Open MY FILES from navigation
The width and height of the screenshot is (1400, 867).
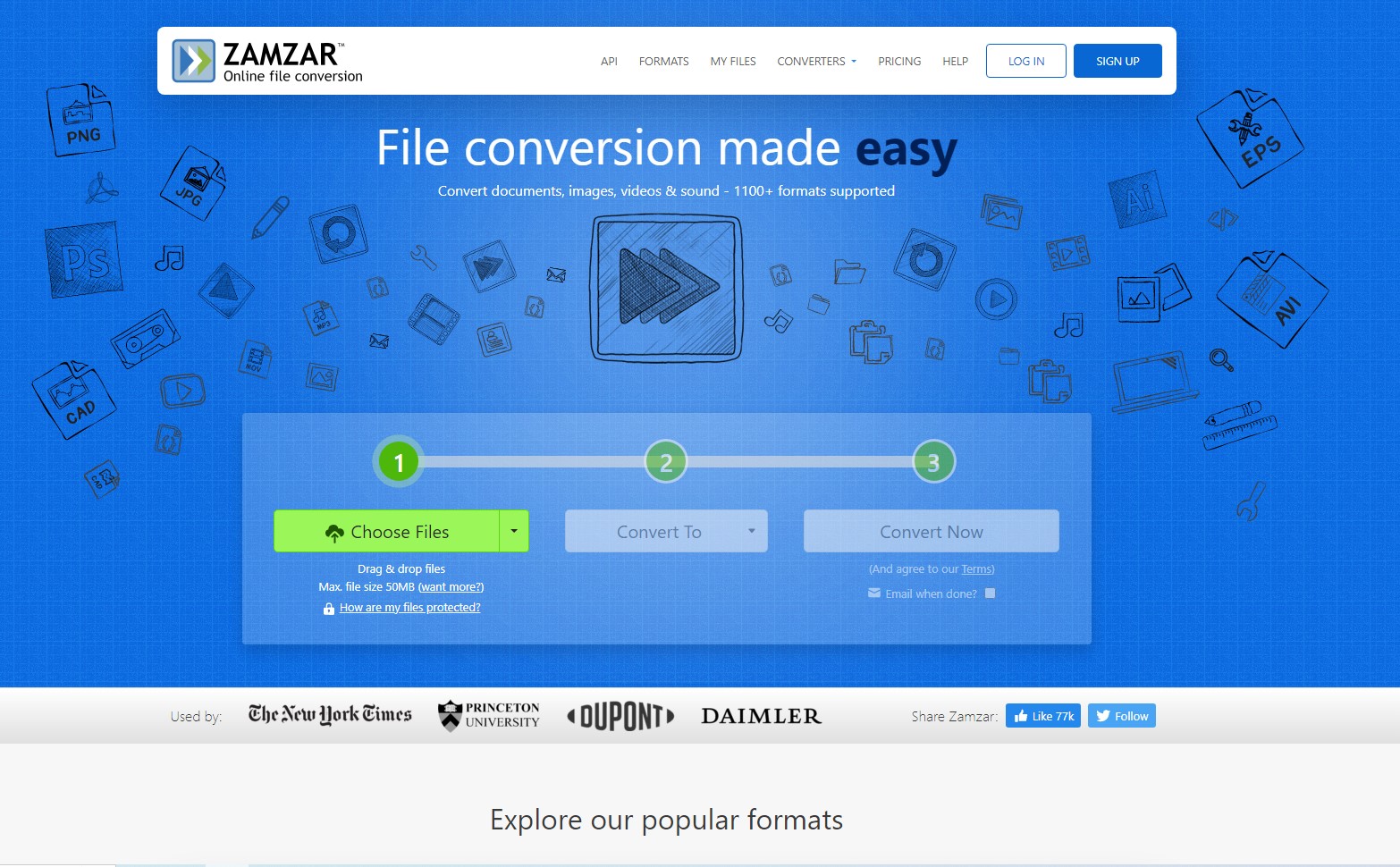coord(733,62)
